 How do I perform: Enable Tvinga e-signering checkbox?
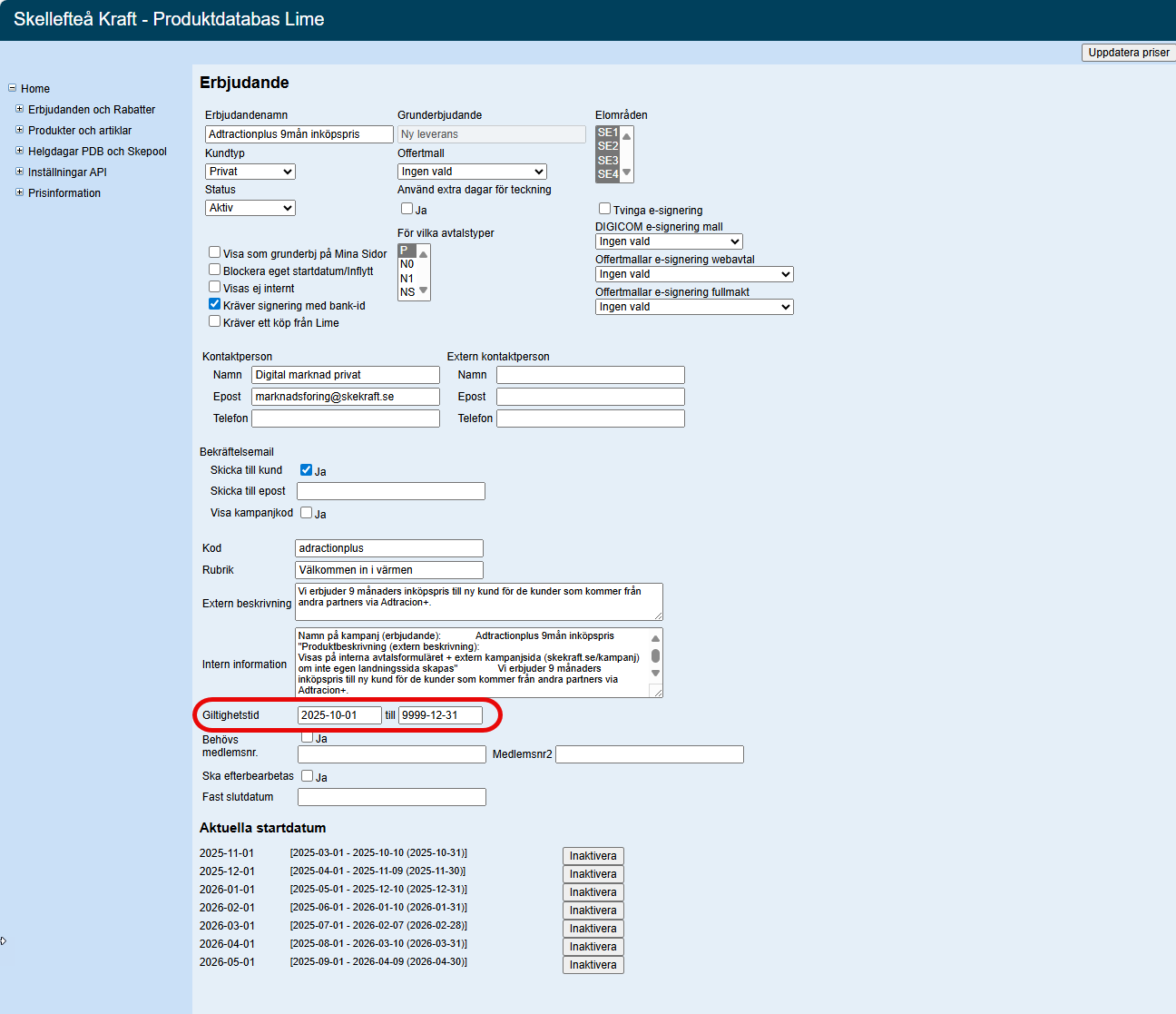(604, 209)
